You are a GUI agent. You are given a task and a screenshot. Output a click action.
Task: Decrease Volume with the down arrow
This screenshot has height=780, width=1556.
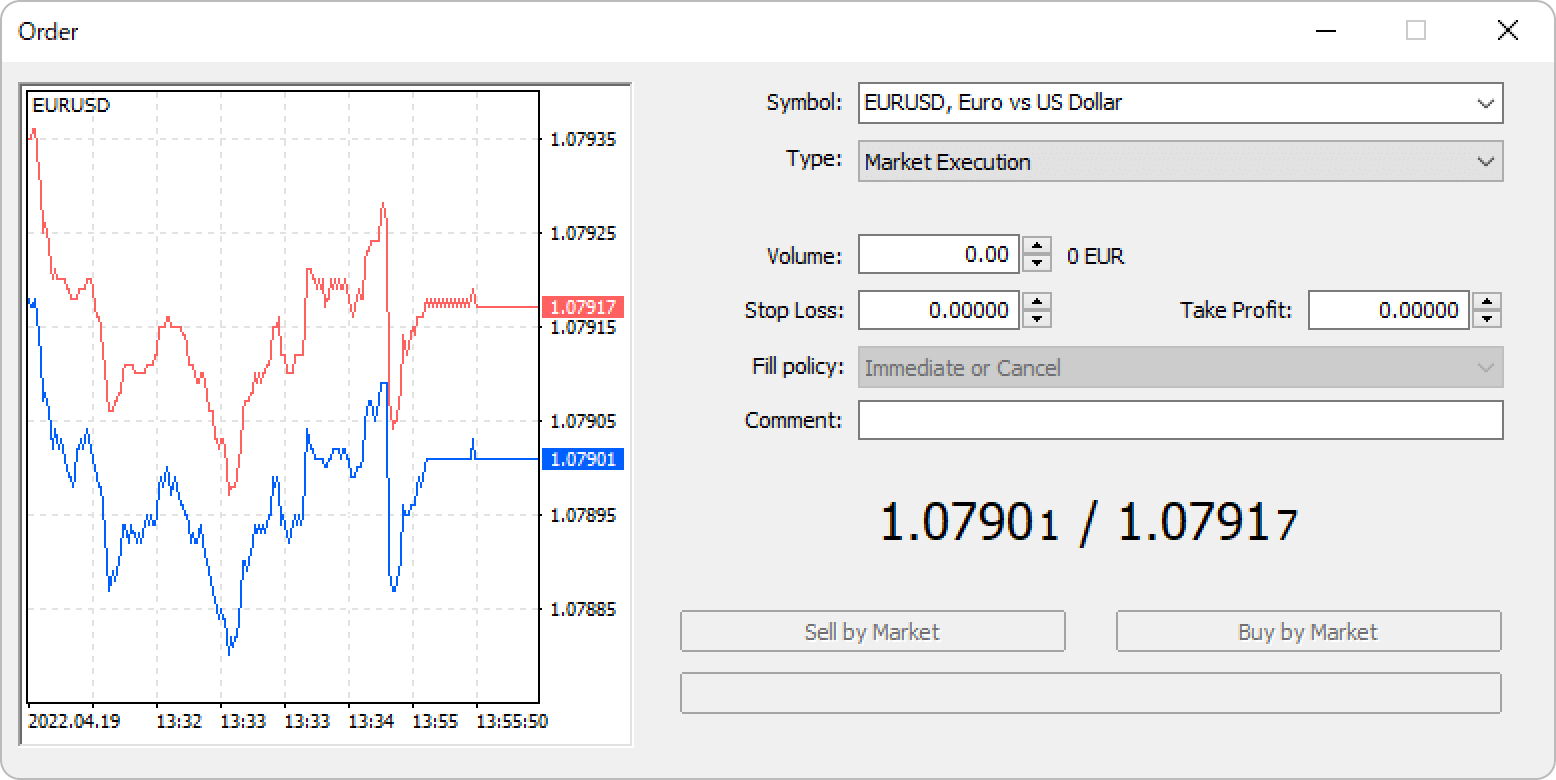pyautogui.click(x=1037, y=264)
